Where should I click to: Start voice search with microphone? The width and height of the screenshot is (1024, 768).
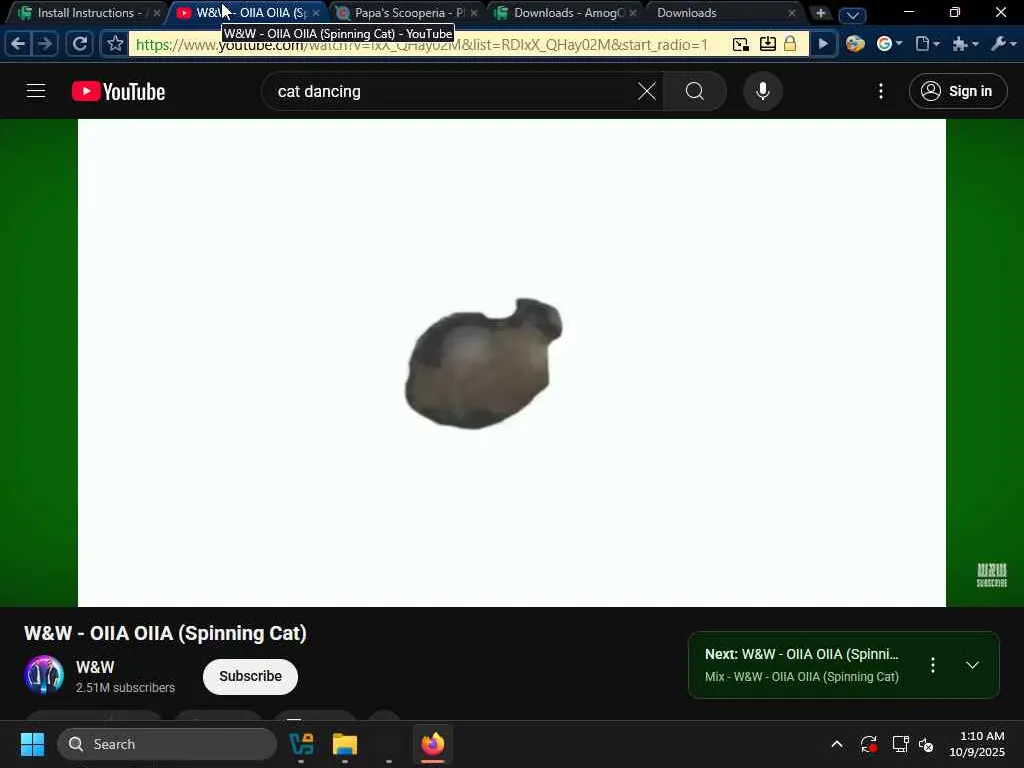763,91
